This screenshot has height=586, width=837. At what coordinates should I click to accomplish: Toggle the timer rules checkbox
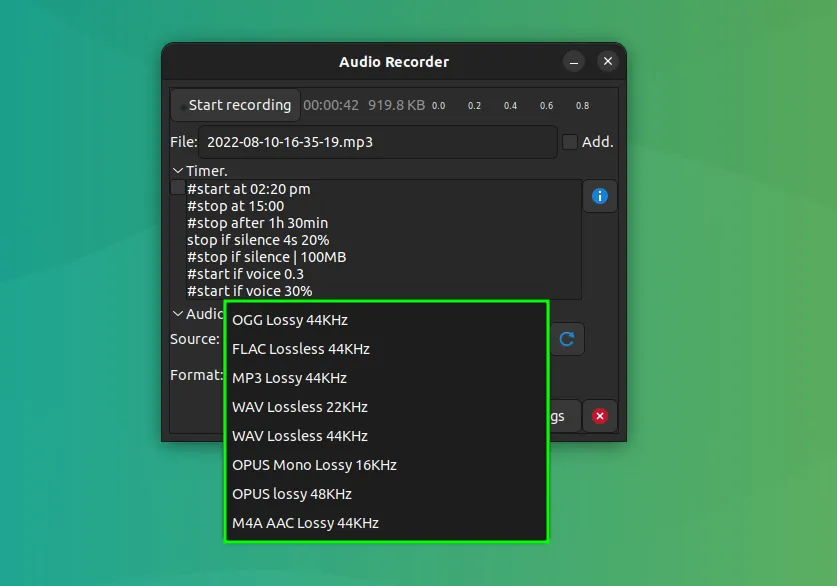(x=177, y=188)
